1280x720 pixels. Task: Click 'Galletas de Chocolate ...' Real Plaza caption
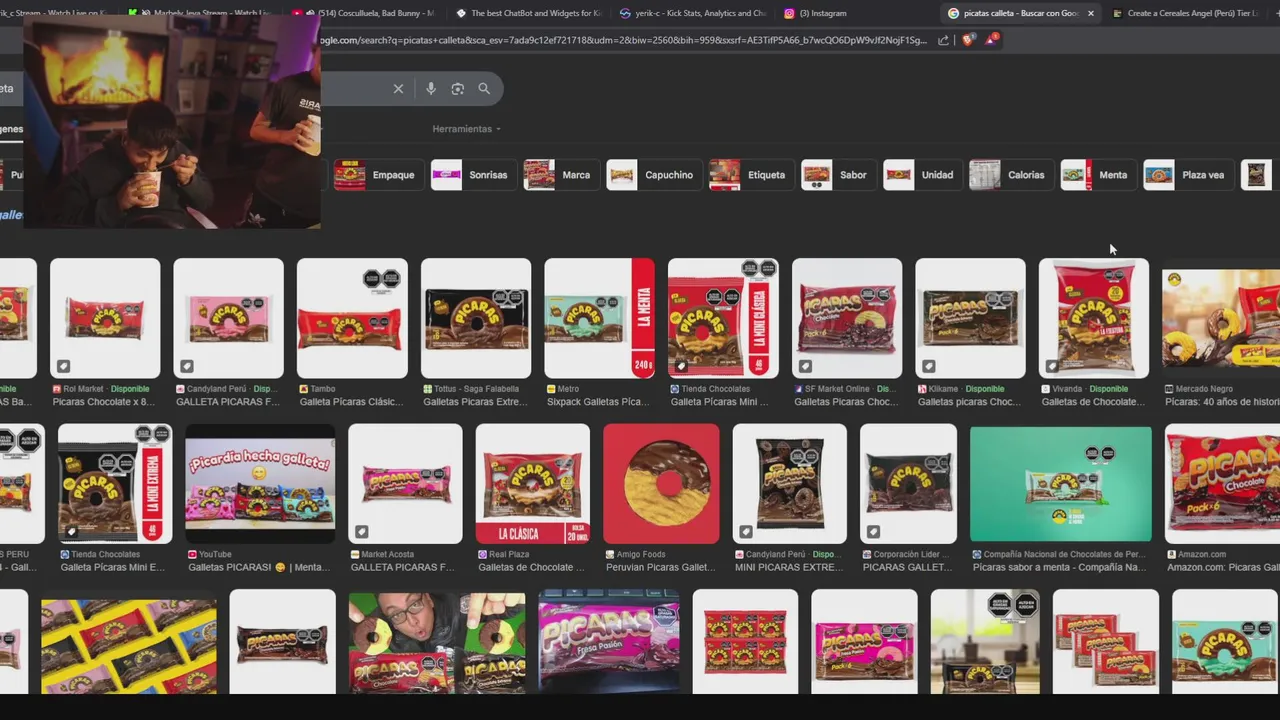coord(531,567)
